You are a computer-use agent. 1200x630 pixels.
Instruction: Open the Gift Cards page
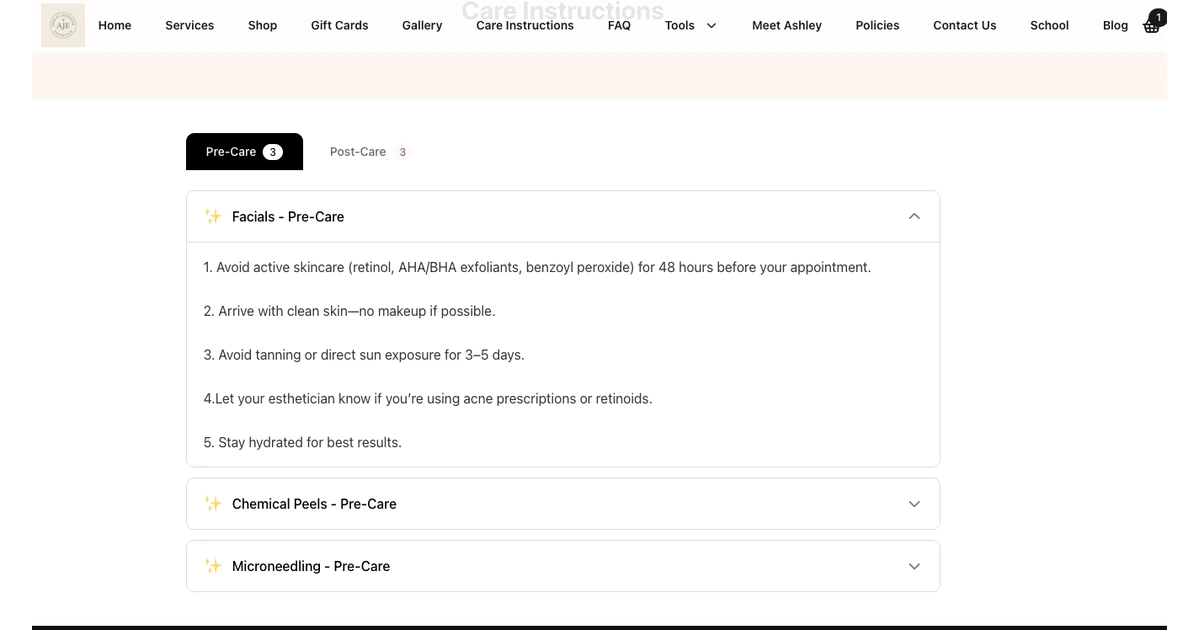339,25
